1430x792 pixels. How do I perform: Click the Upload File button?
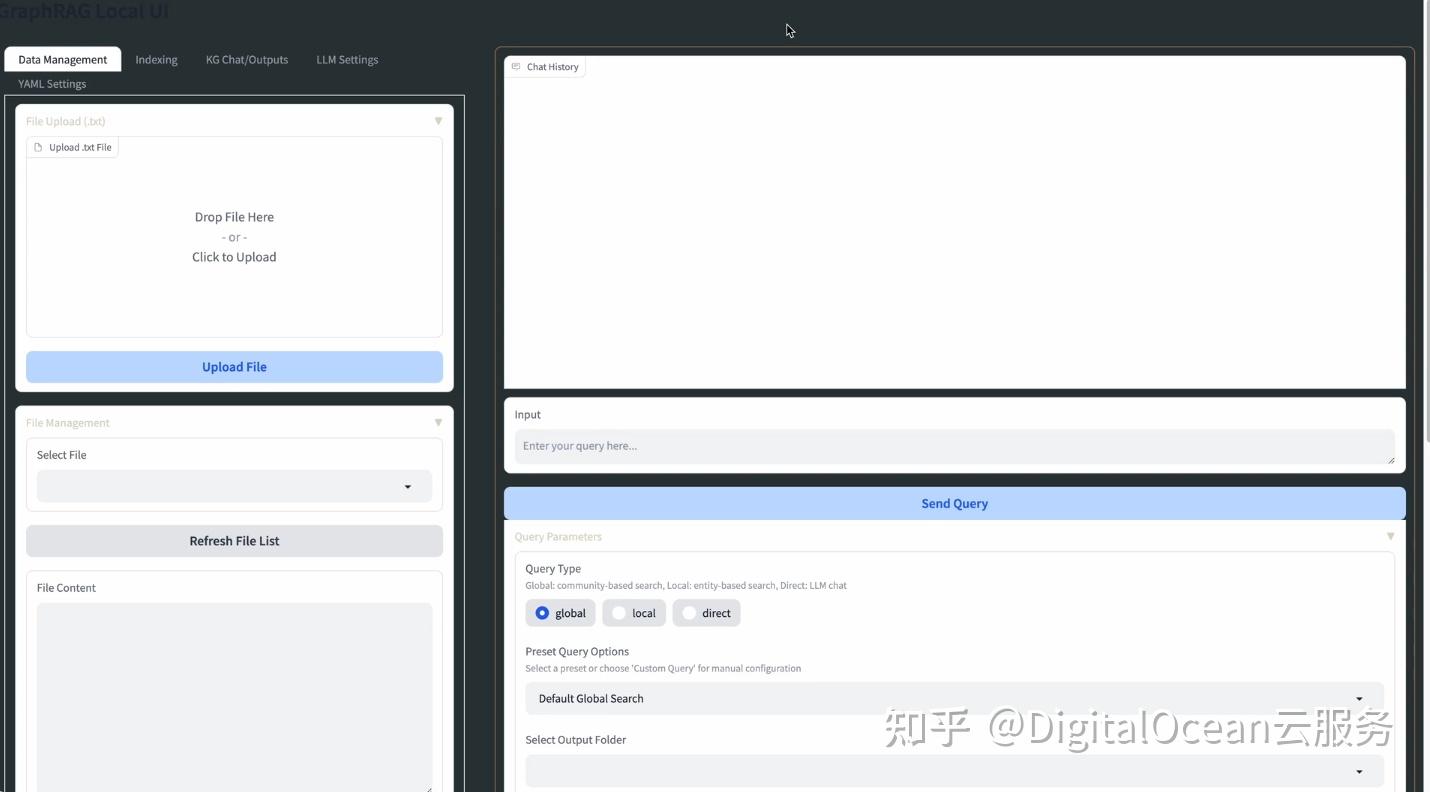(234, 366)
